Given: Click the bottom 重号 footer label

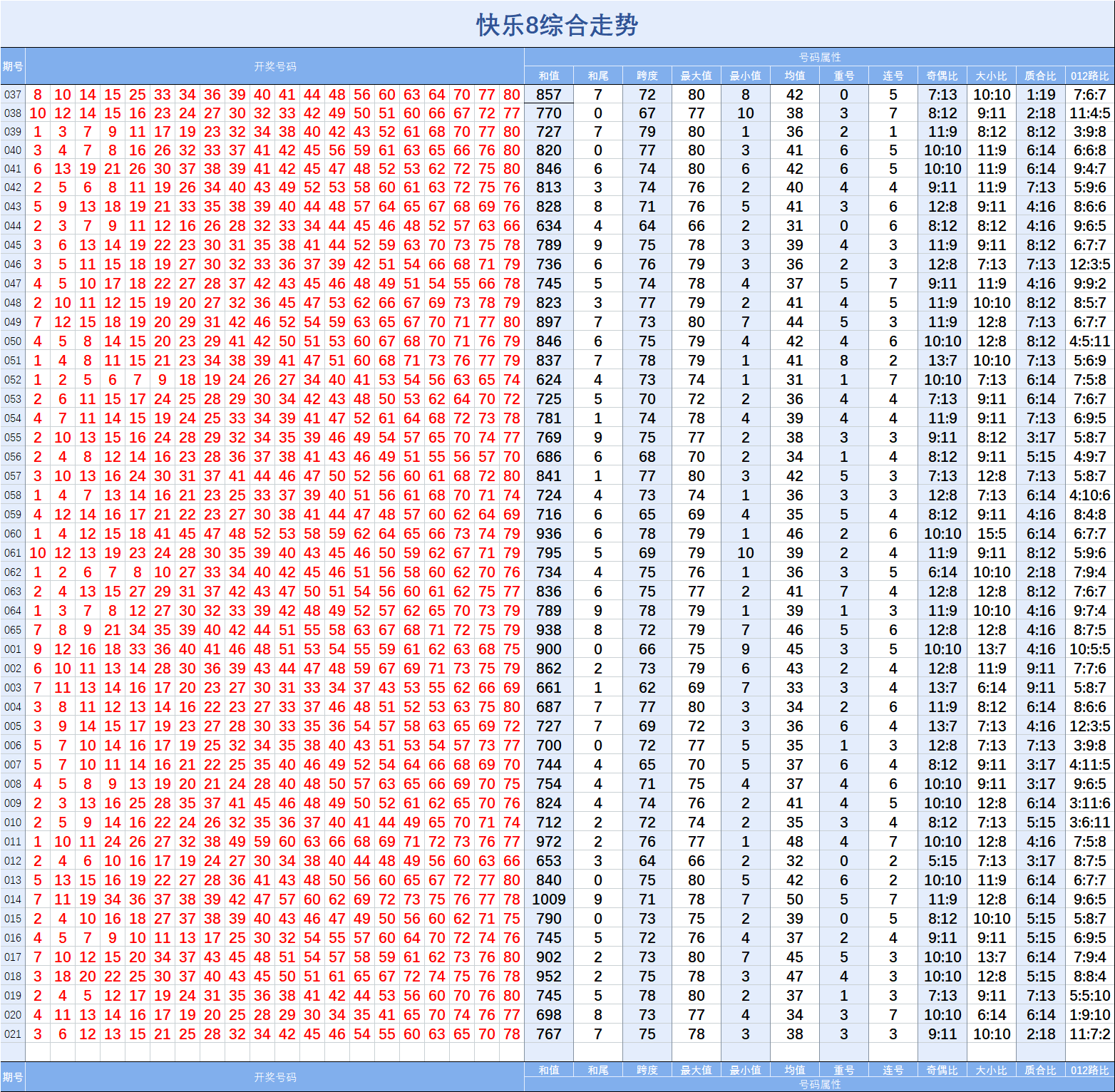Looking at the screenshot, I should click(844, 1070).
